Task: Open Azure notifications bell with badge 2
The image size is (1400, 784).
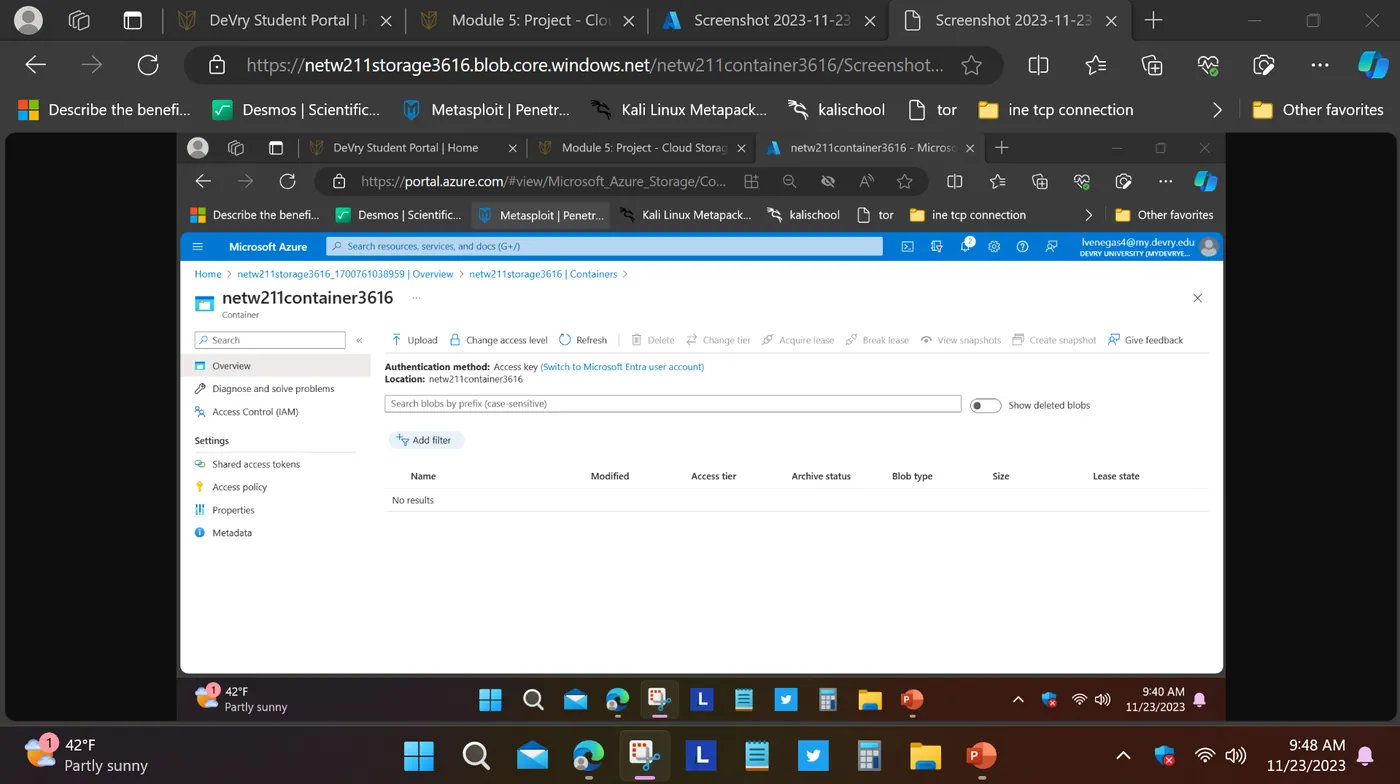Action: click(966, 246)
